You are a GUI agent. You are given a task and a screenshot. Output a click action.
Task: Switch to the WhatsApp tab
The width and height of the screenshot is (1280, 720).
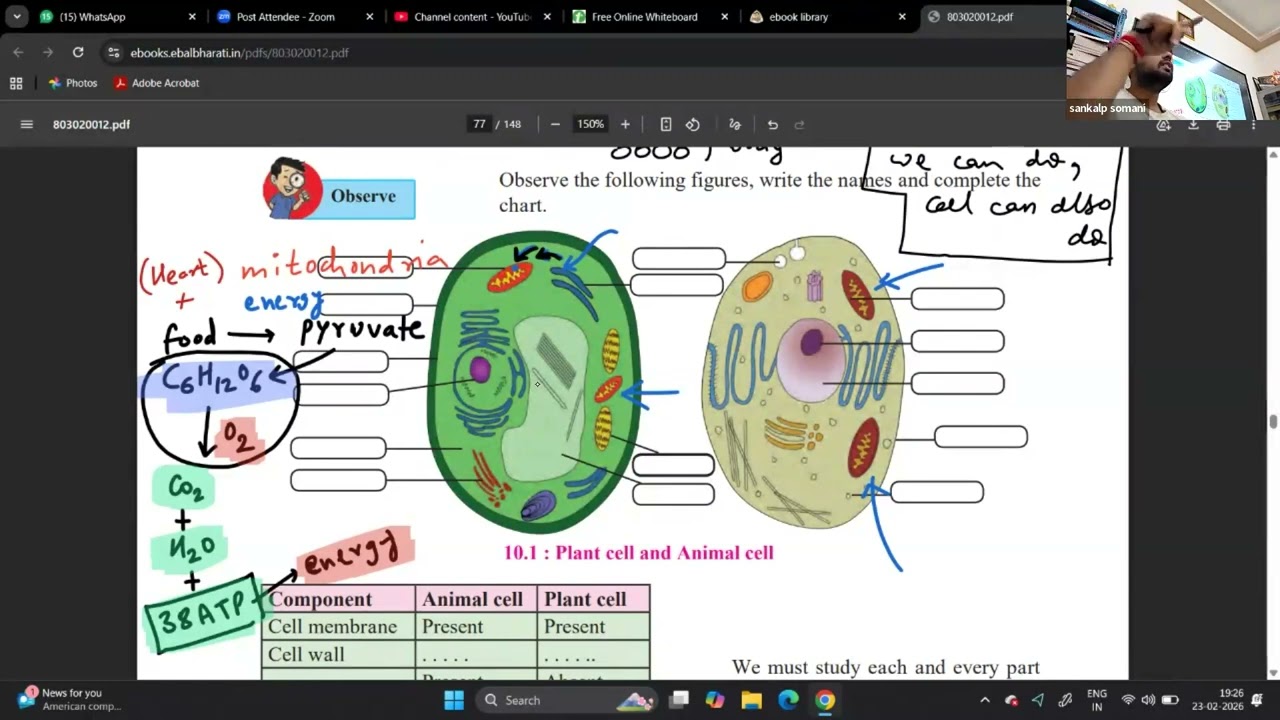click(x=115, y=17)
